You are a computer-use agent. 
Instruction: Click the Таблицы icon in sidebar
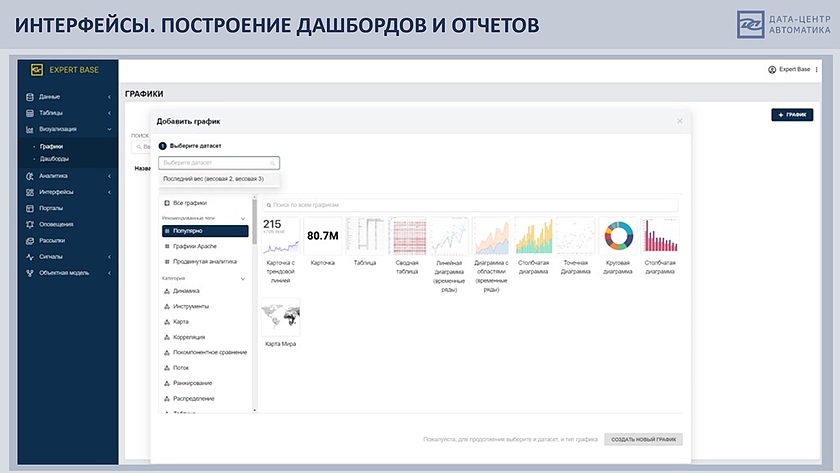click(32, 113)
